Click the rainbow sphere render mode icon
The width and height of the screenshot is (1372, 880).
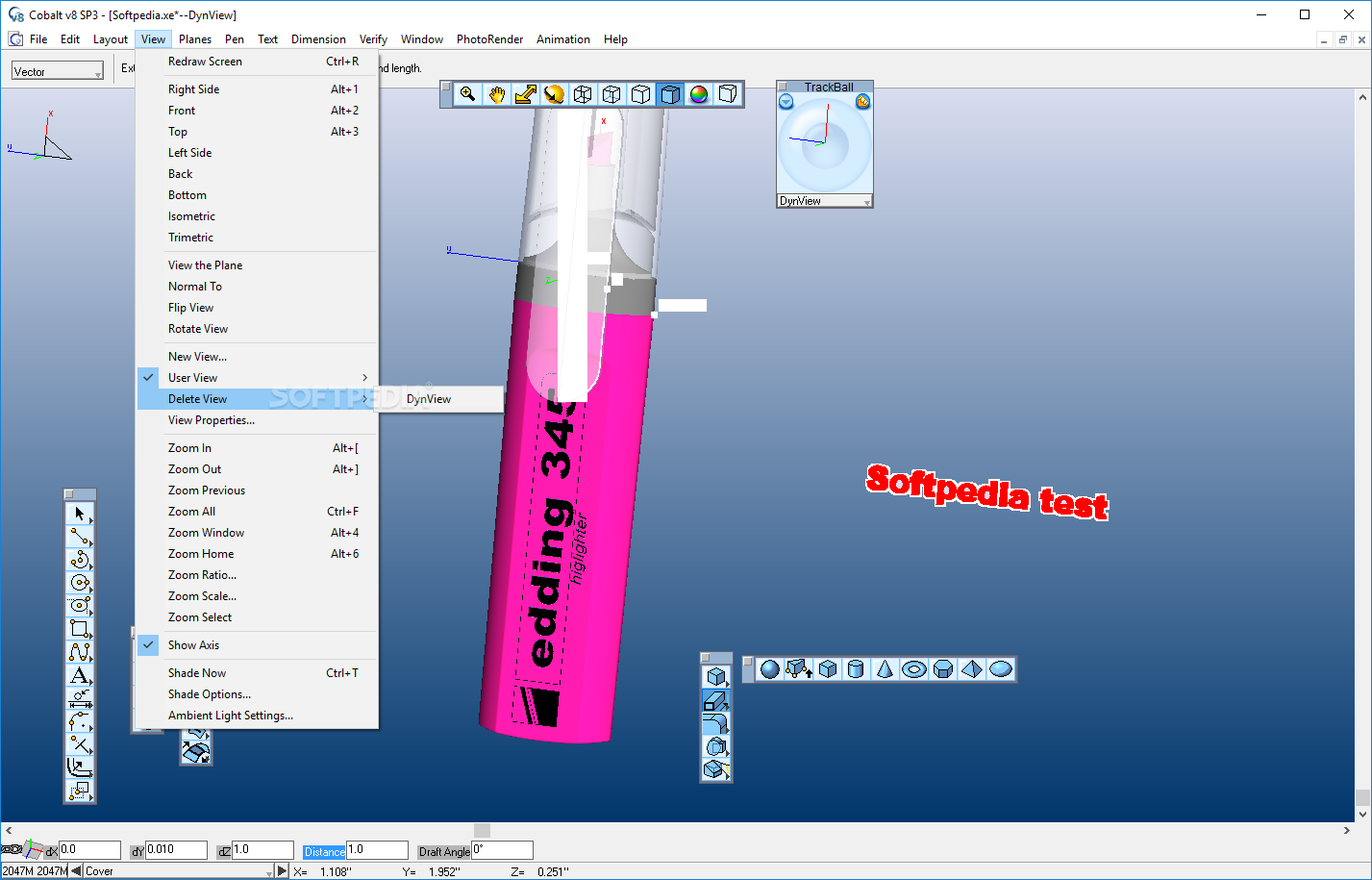tap(699, 94)
